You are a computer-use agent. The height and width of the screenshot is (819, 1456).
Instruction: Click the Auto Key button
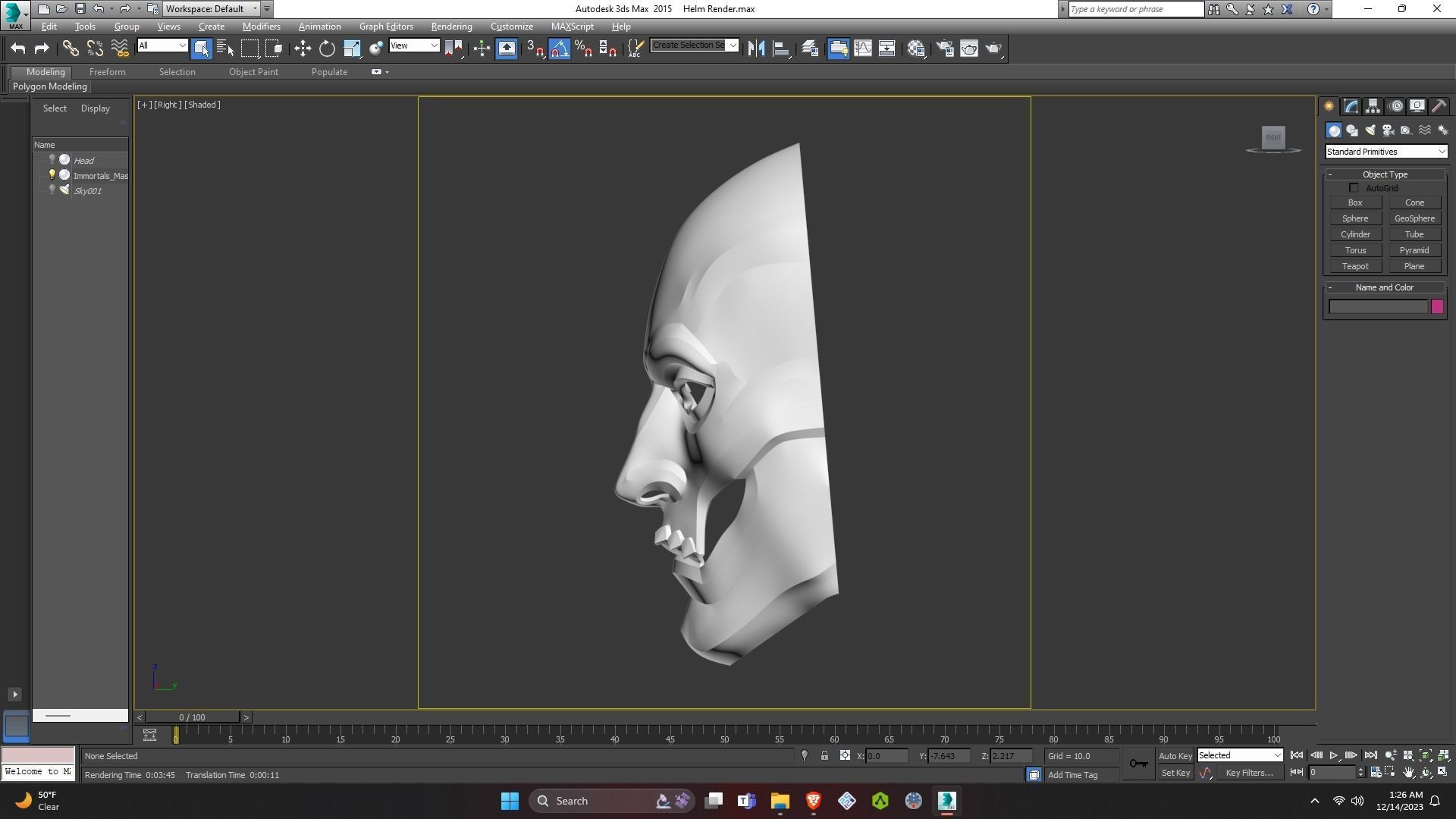(x=1175, y=756)
